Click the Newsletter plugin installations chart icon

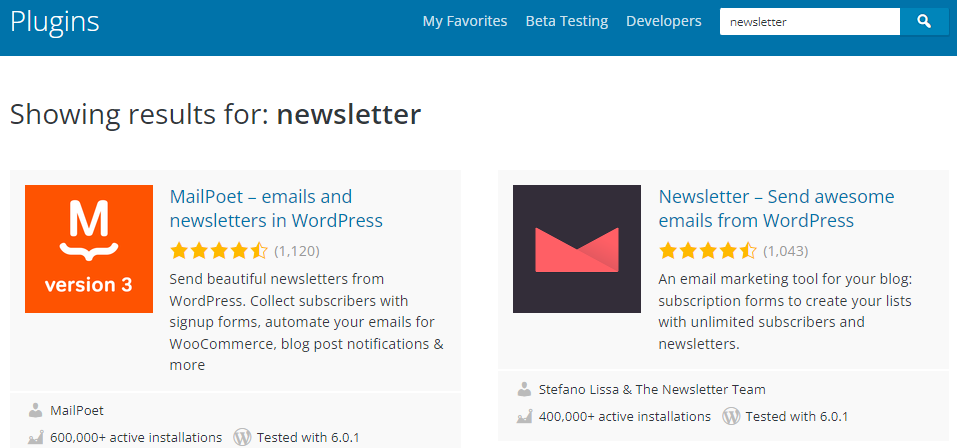tap(525, 416)
